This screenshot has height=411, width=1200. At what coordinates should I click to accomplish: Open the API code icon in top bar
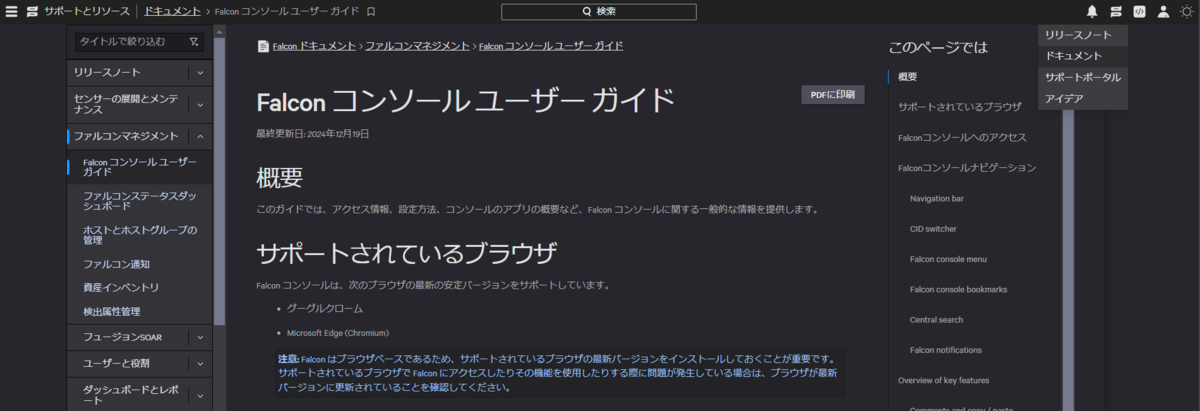point(1139,12)
